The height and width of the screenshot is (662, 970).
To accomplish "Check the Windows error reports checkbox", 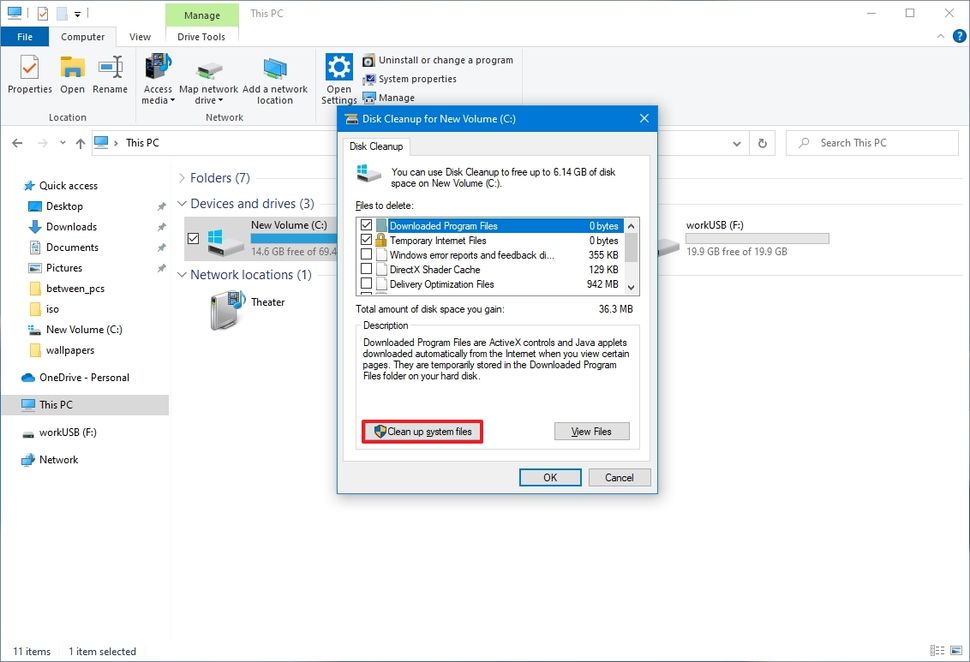I will click(366, 255).
